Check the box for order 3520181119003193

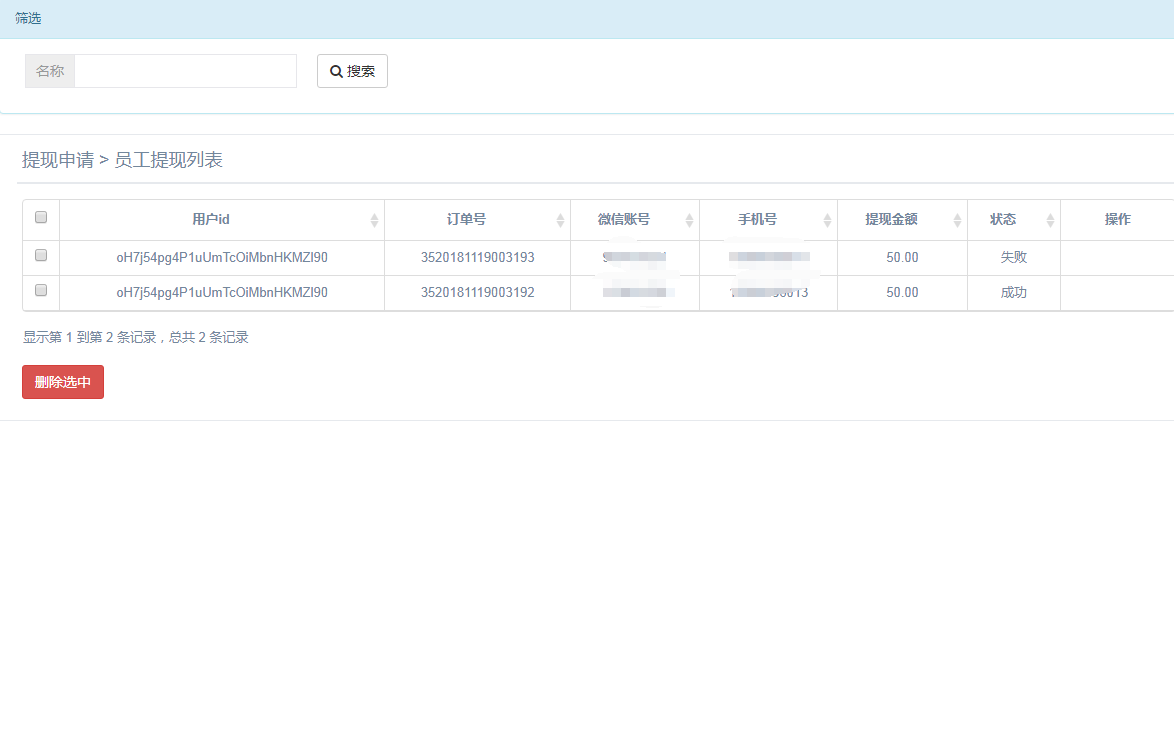click(41, 256)
